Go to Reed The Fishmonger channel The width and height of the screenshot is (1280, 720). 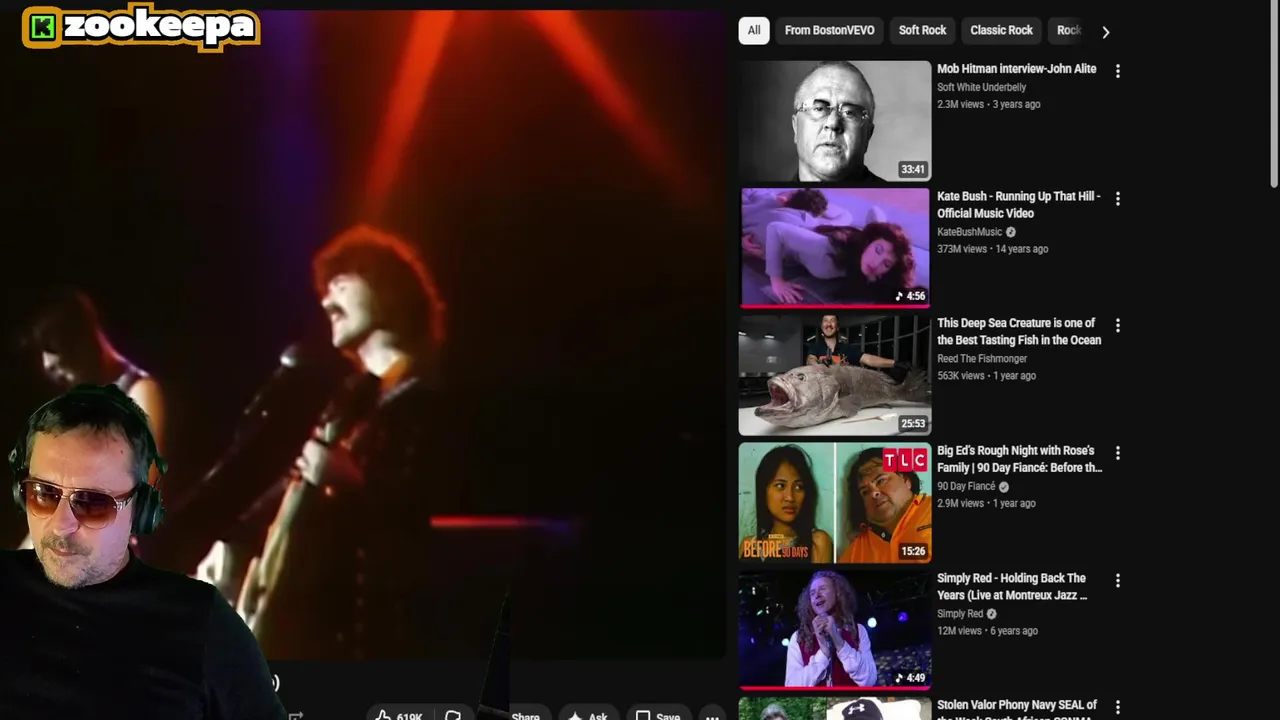[981, 359]
